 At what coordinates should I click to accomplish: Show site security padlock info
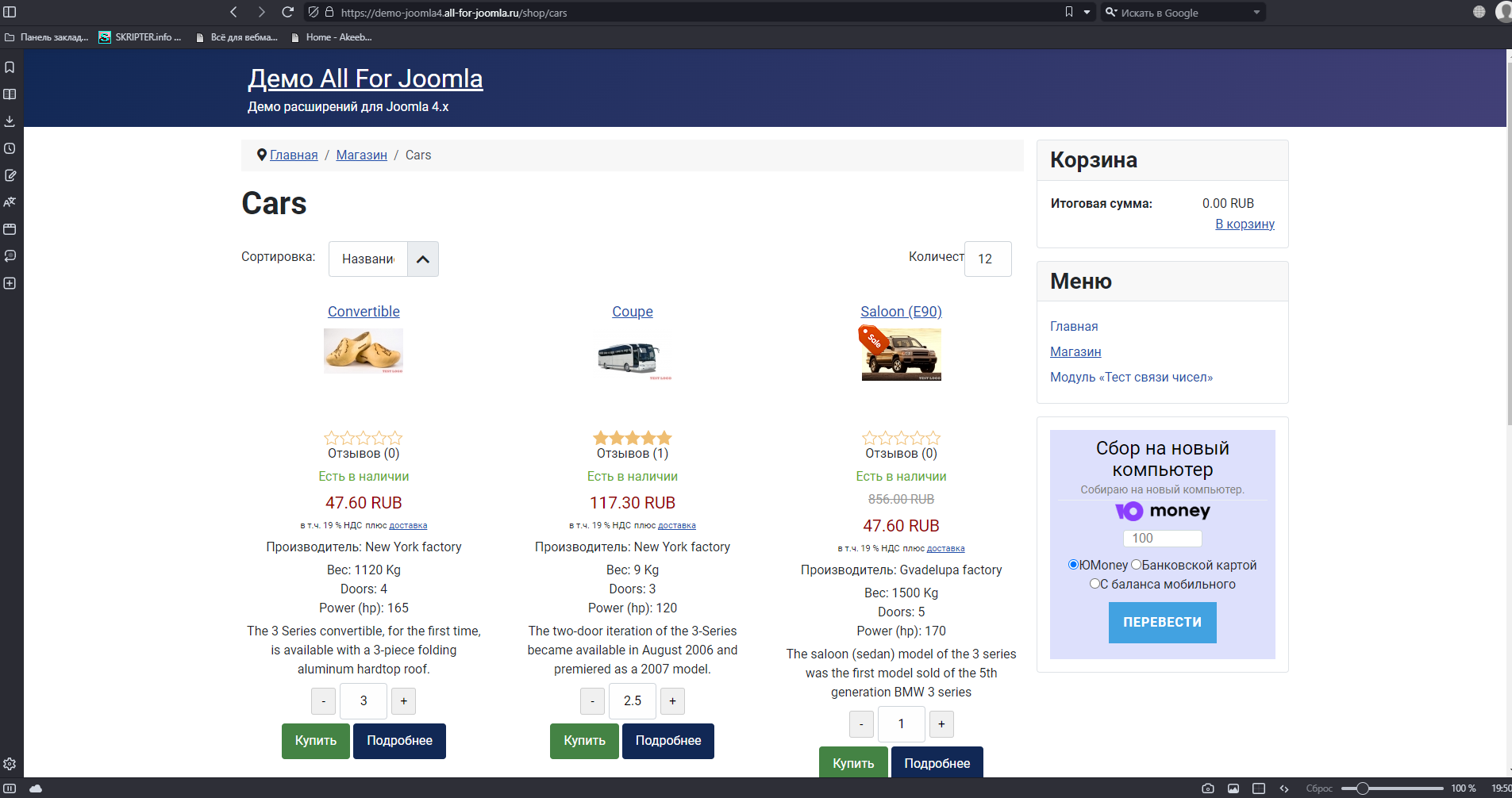(x=329, y=12)
